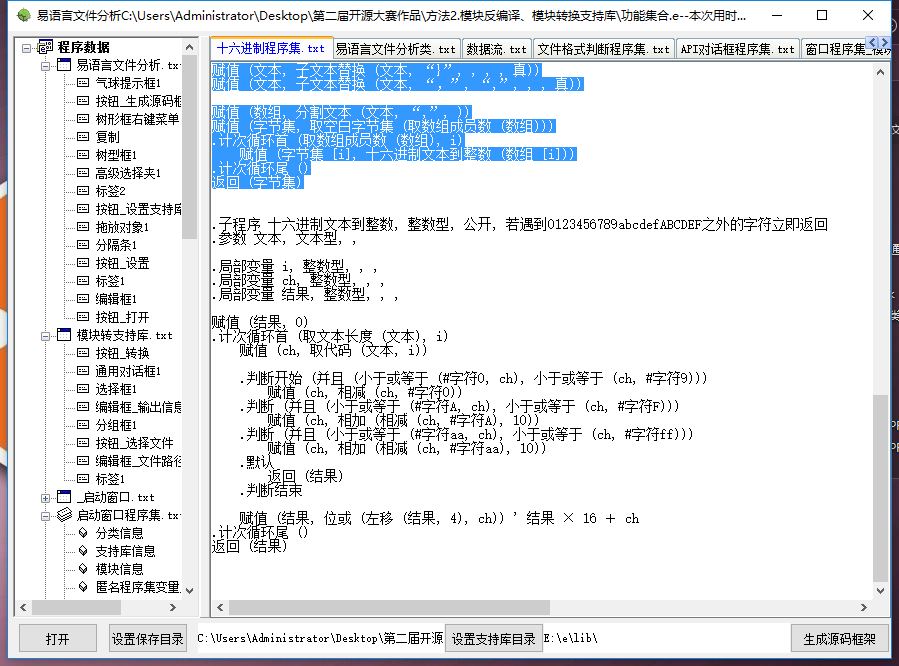Select the 气球提示框1 component icon

(82, 82)
